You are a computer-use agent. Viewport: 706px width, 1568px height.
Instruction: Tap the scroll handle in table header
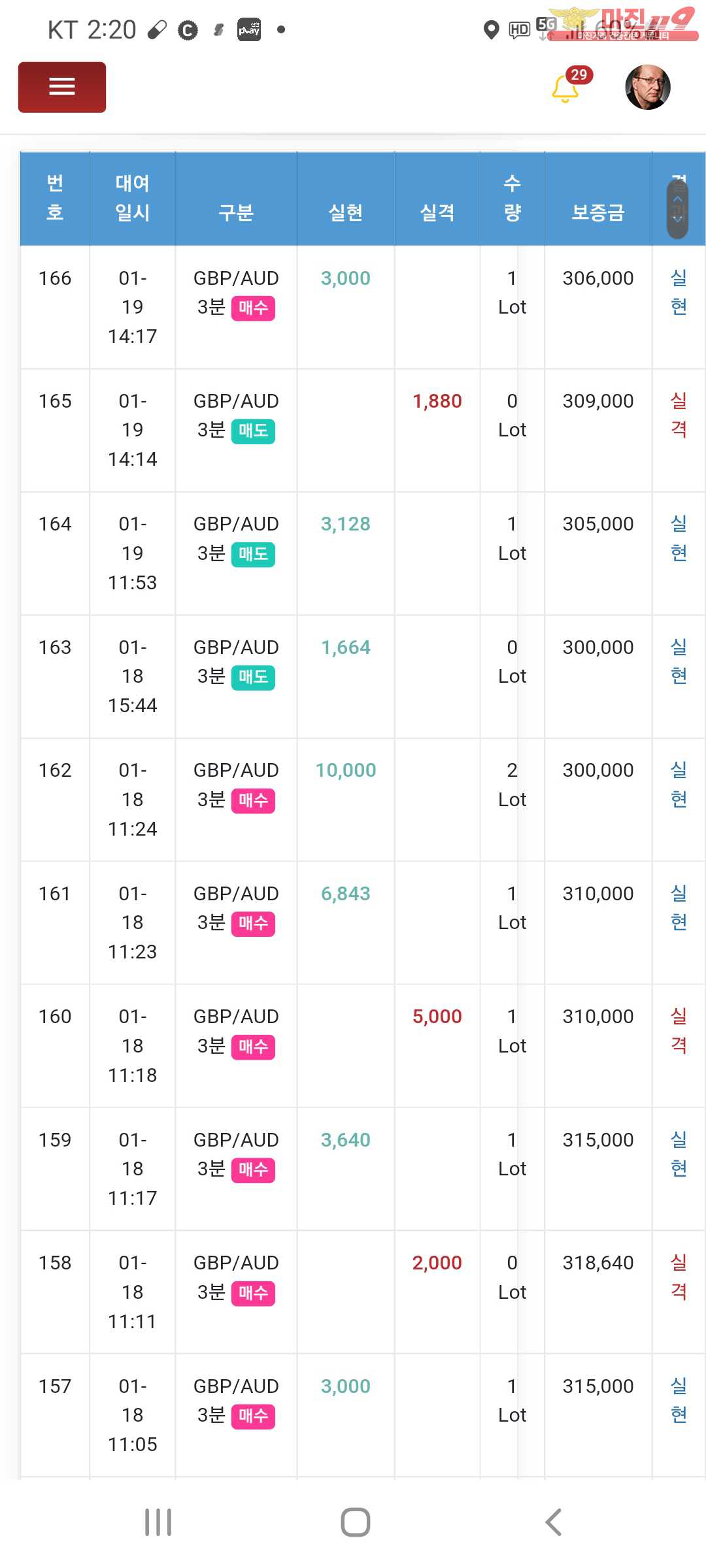(x=677, y=208)
